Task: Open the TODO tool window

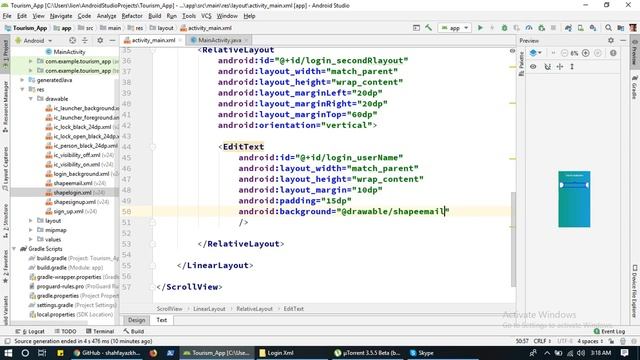Action: [x=65, y=331]
